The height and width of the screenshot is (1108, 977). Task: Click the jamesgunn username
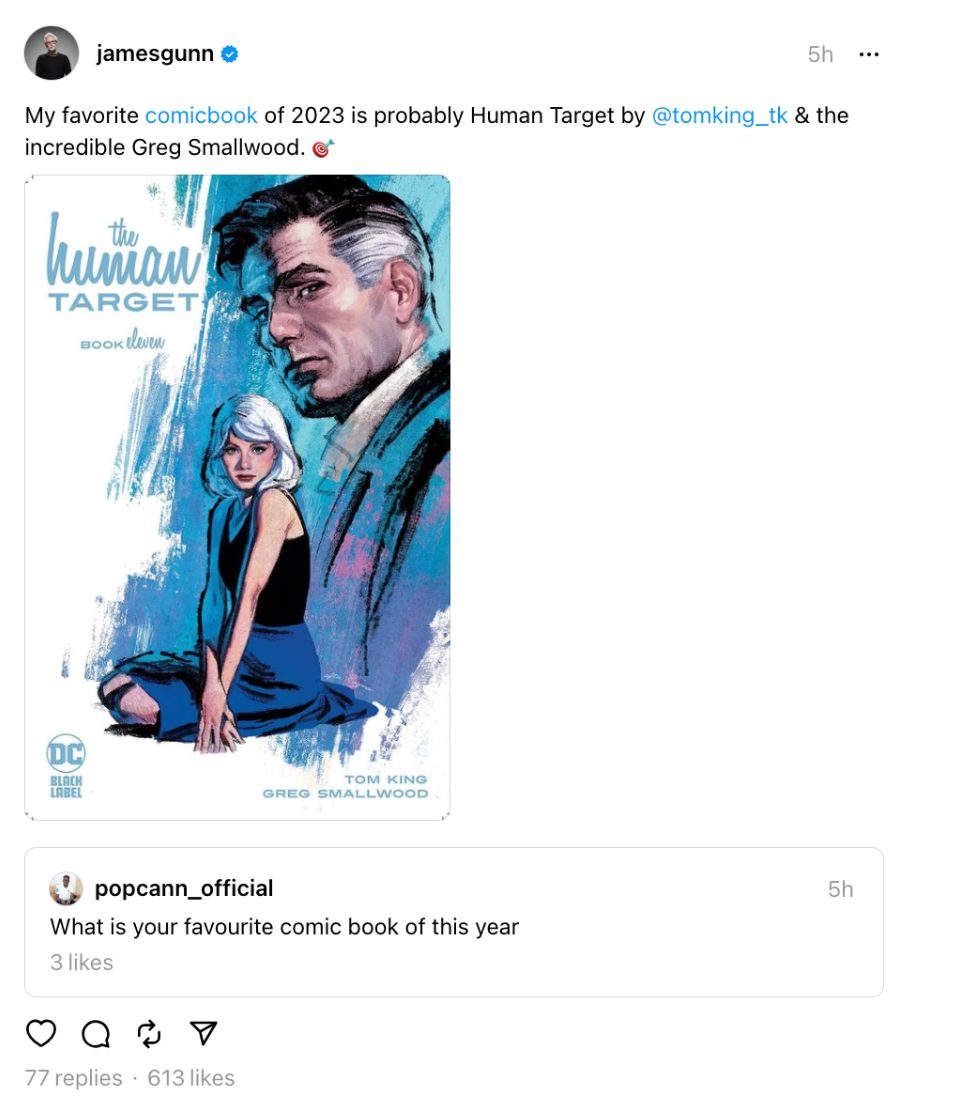coord(155,54)
